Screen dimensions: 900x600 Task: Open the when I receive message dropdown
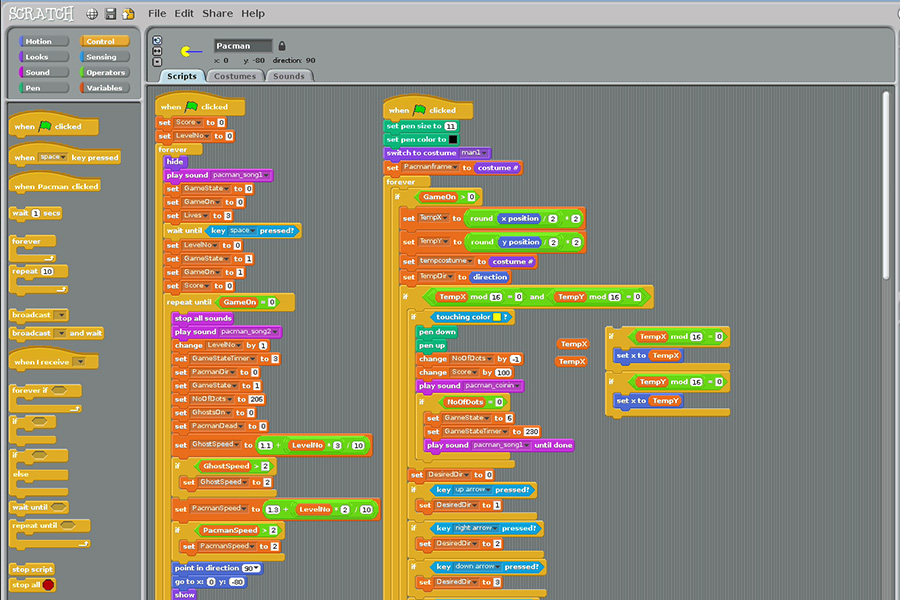pyautogui.click(x=79, y=362)
